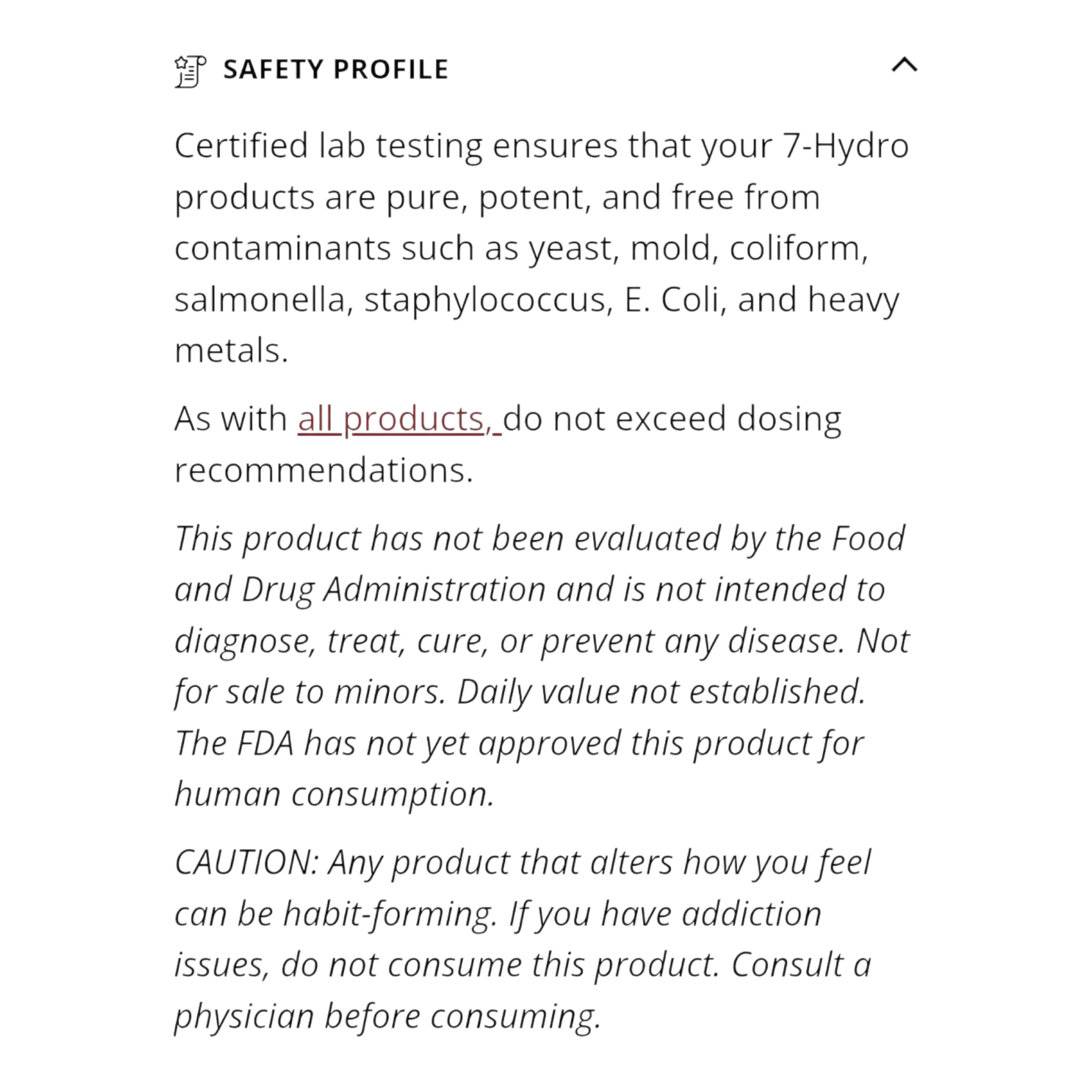
Task: Click the word "recommendations."
Action: click(x=323, y=470)
